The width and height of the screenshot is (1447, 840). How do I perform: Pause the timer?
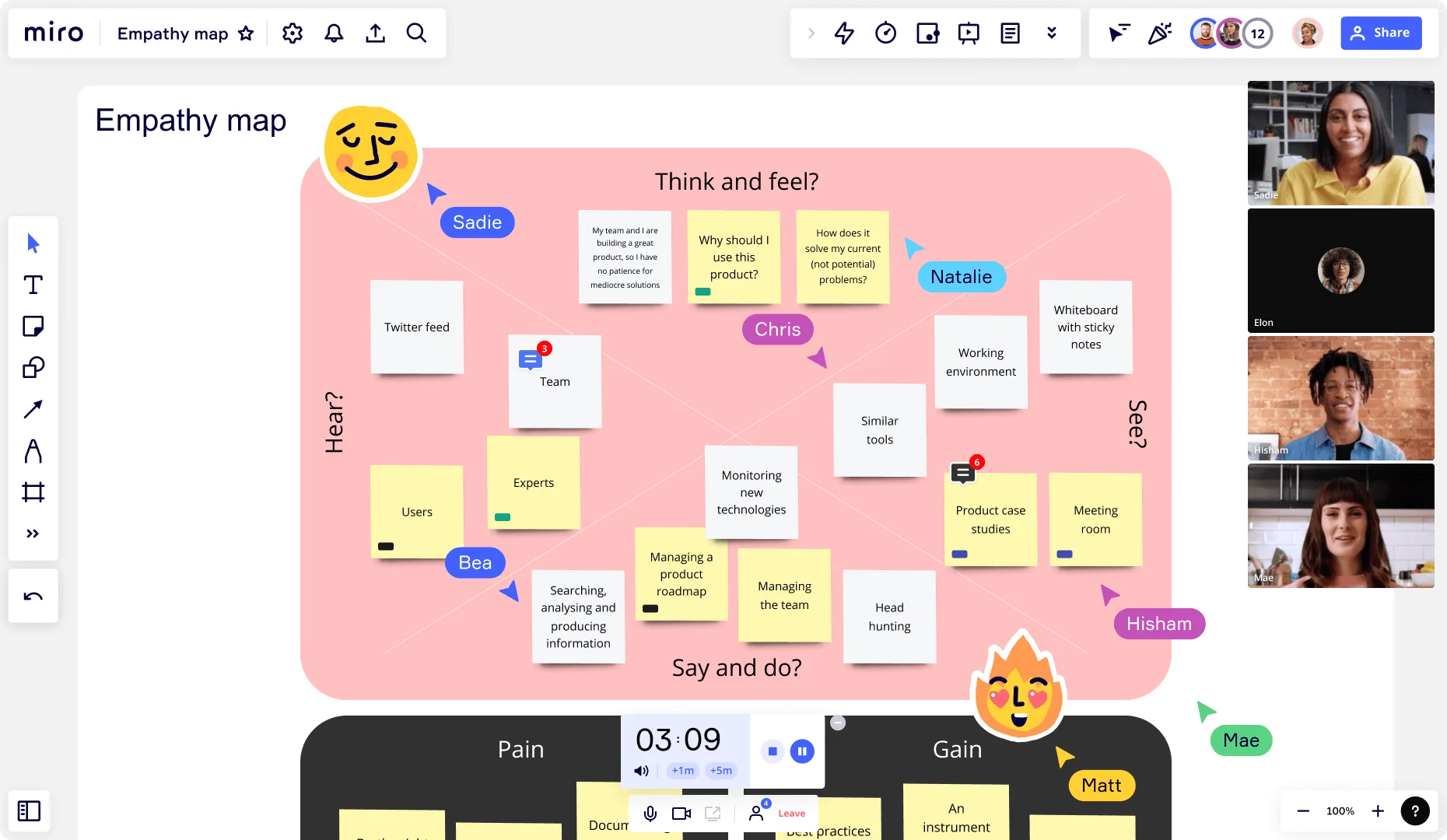click(802, 751)
